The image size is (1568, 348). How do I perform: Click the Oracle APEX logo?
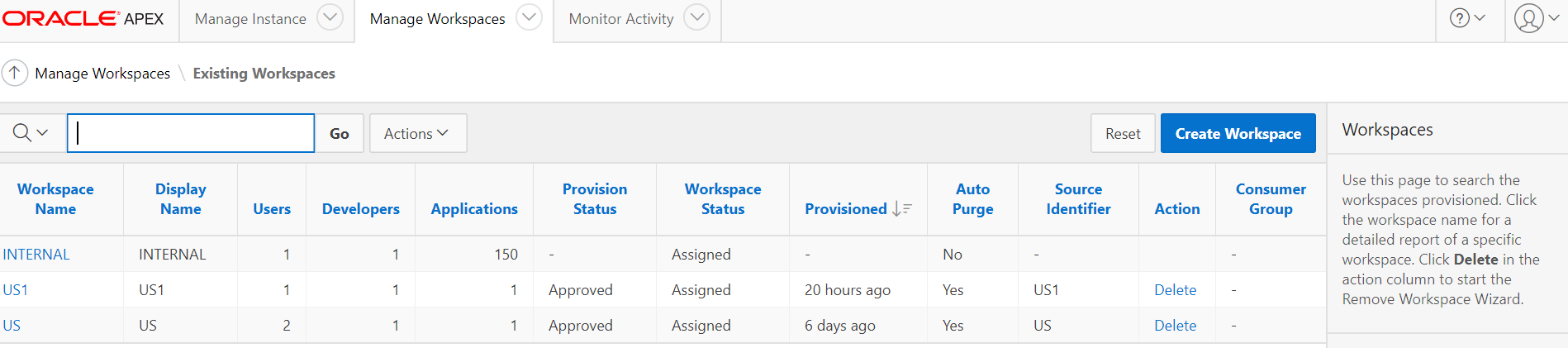(83, 19)
